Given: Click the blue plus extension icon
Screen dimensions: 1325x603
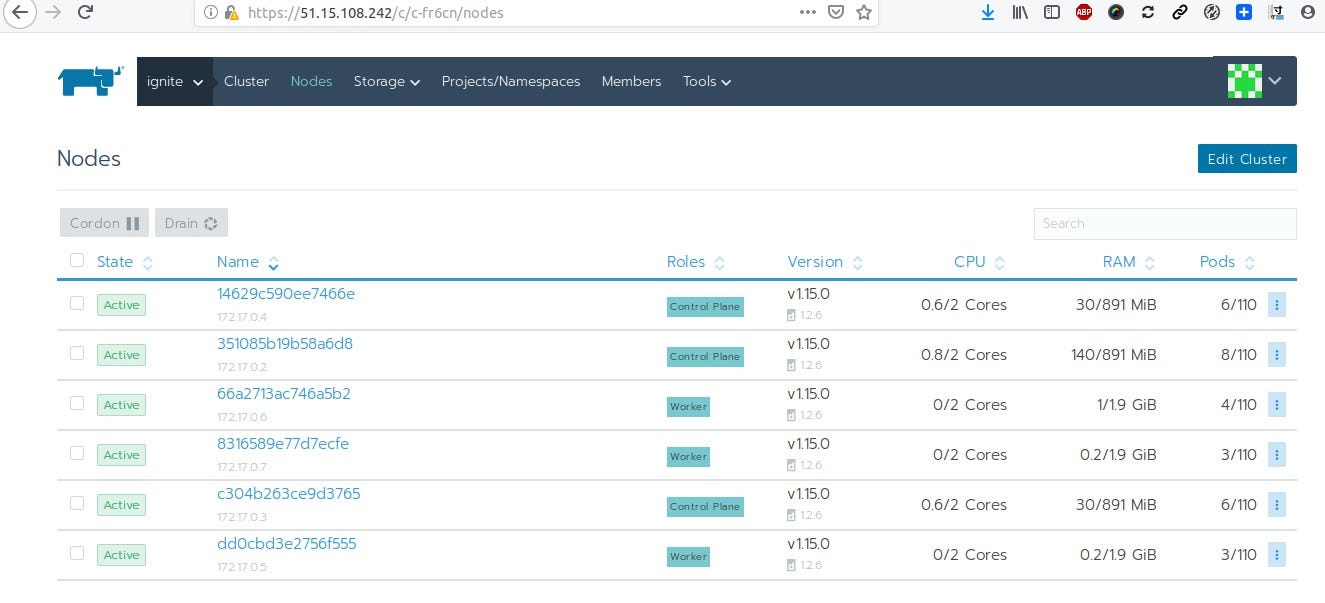Looking at the screenshot, I should coord(1244,13).
